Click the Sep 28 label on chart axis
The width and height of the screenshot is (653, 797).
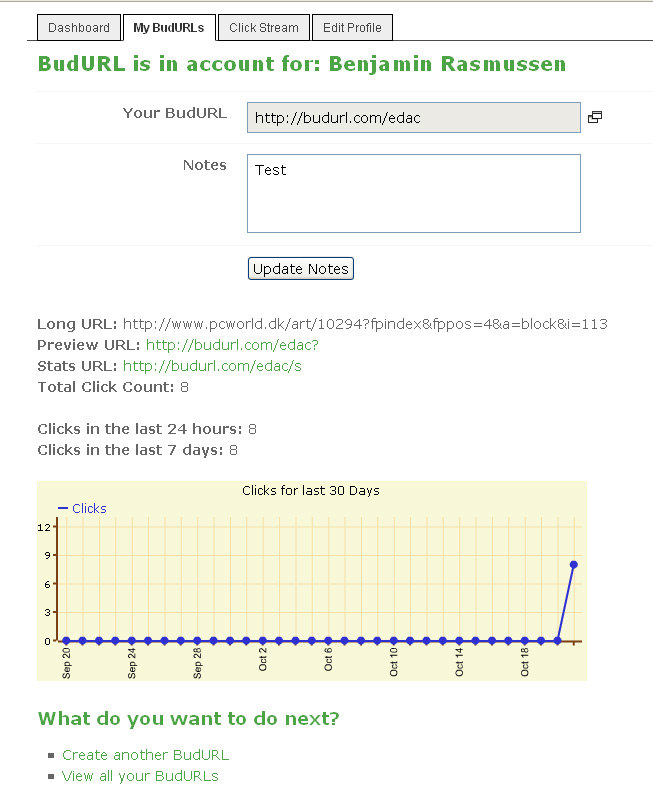198,664
